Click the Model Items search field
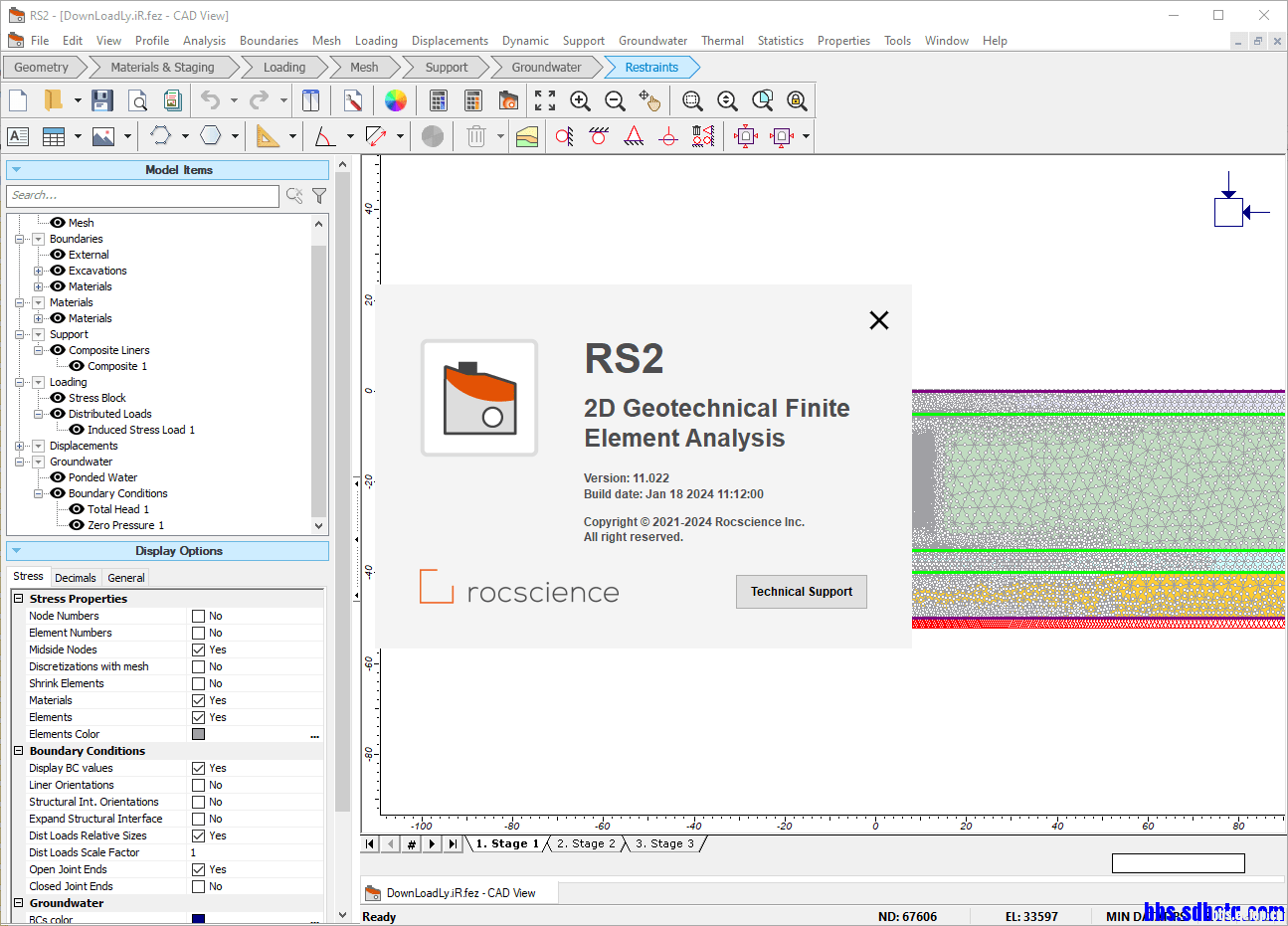Viewport: 1288px width, 926px height. click(x=142, y=196)
